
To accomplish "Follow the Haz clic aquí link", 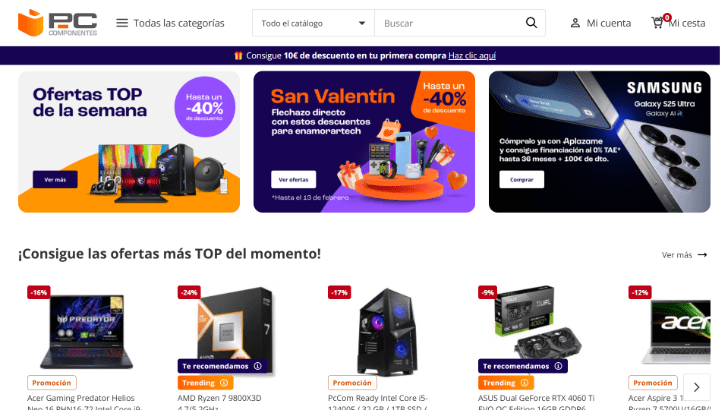I will (x=472, y=56).
